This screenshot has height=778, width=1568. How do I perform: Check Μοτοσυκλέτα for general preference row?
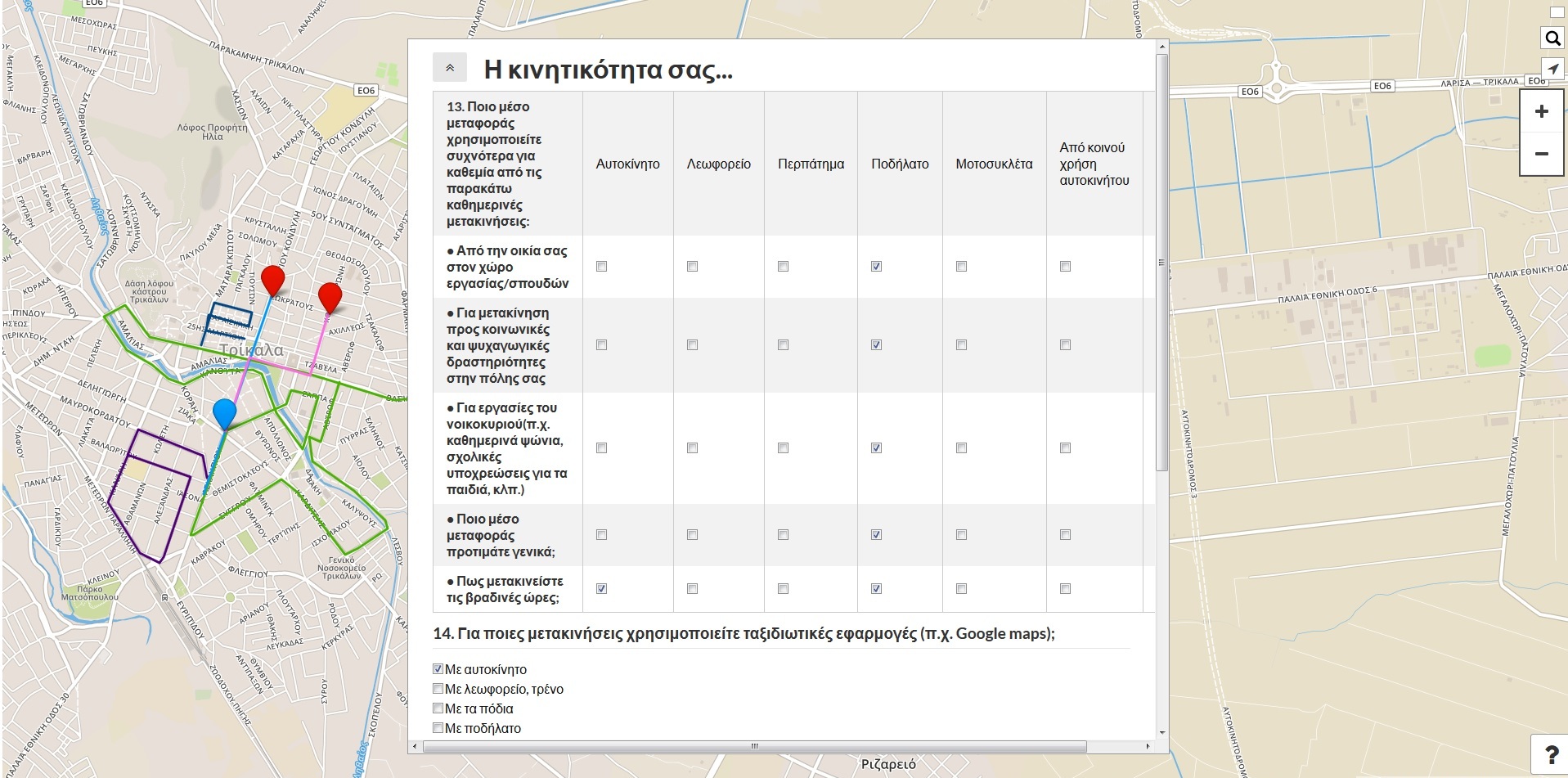coord(962,535)
